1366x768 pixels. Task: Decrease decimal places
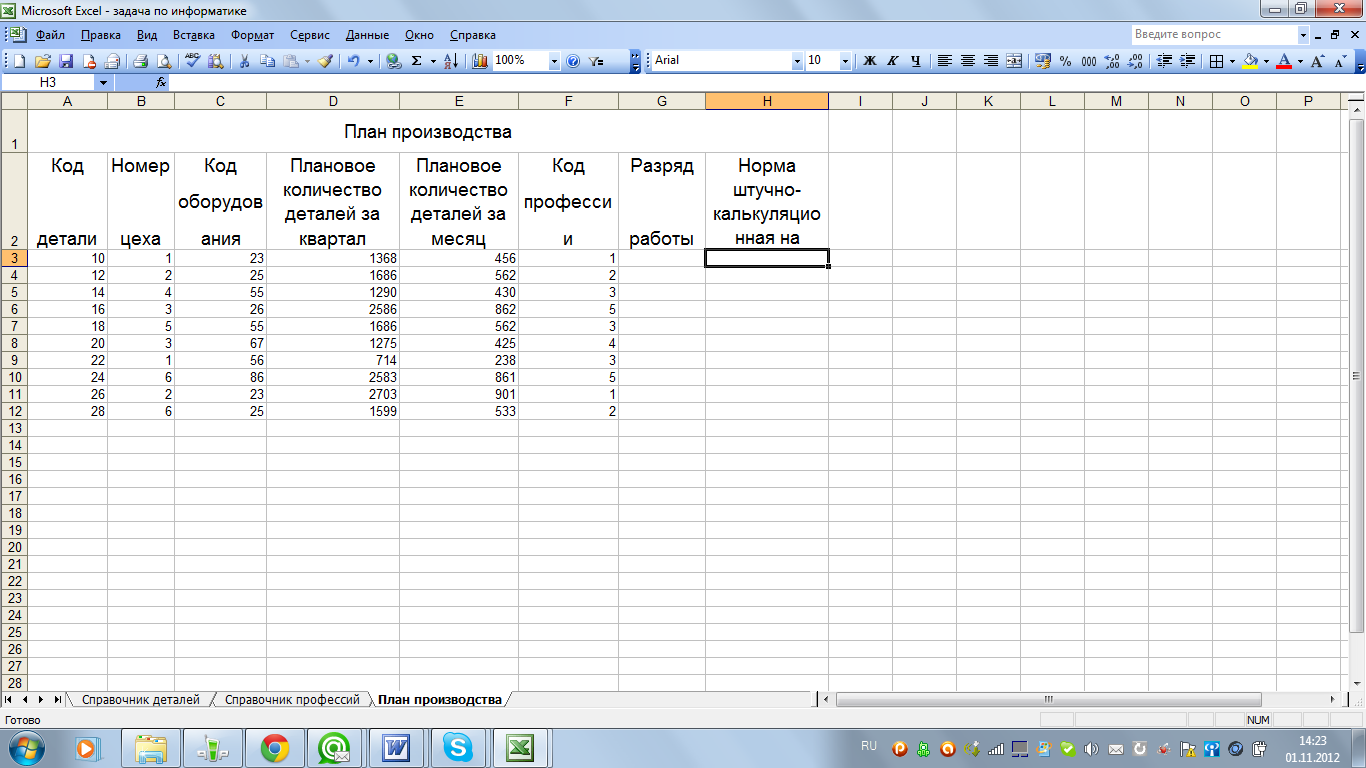1135,61
